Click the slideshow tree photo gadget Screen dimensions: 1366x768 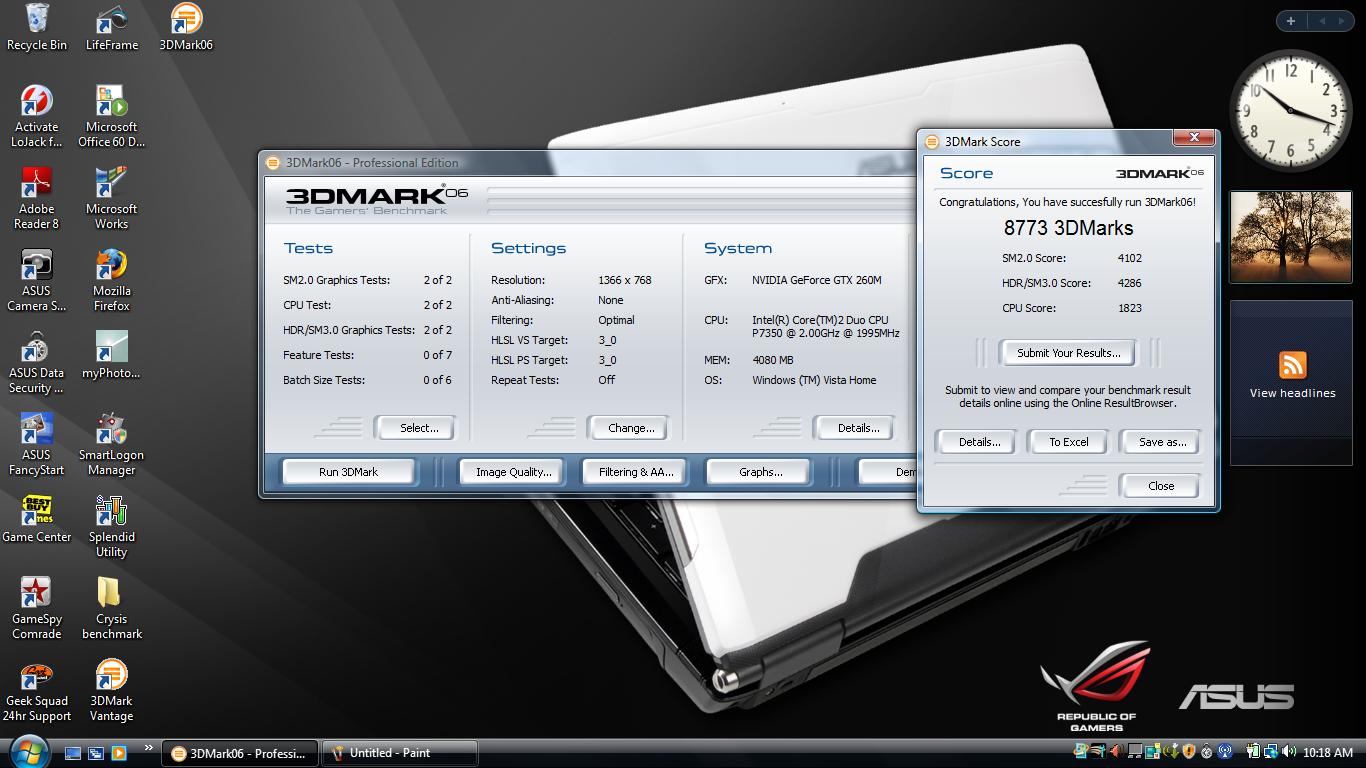(1290, 237)
